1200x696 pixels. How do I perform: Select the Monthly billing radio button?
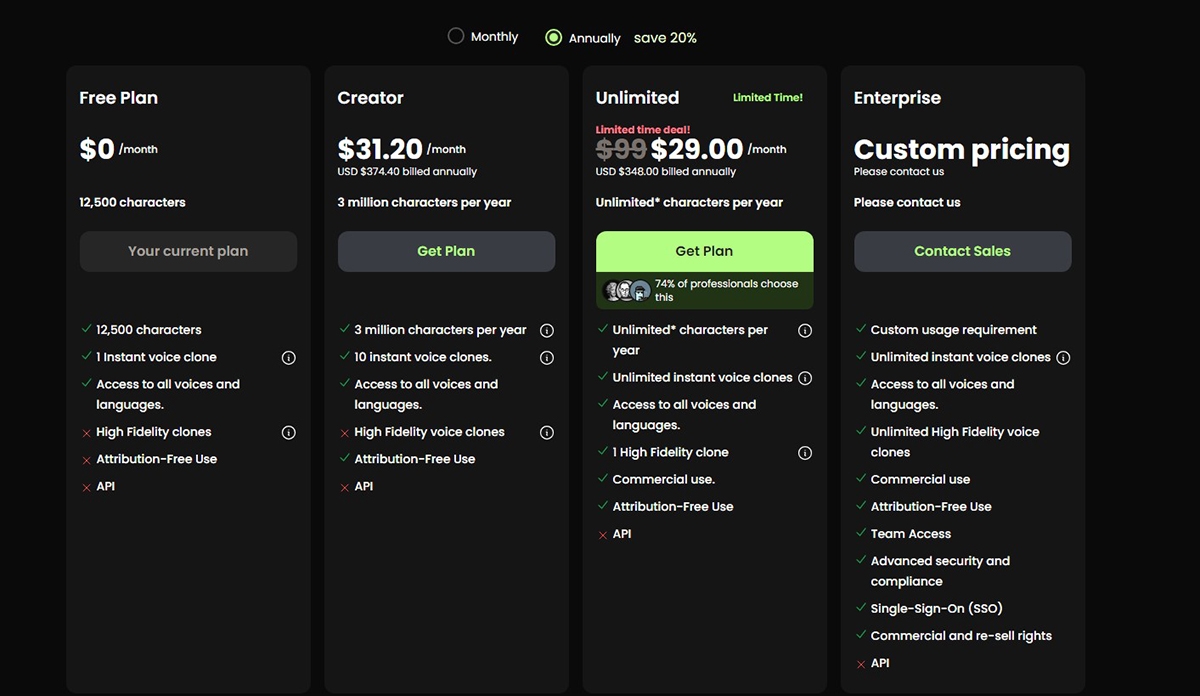tap(456, 37)
